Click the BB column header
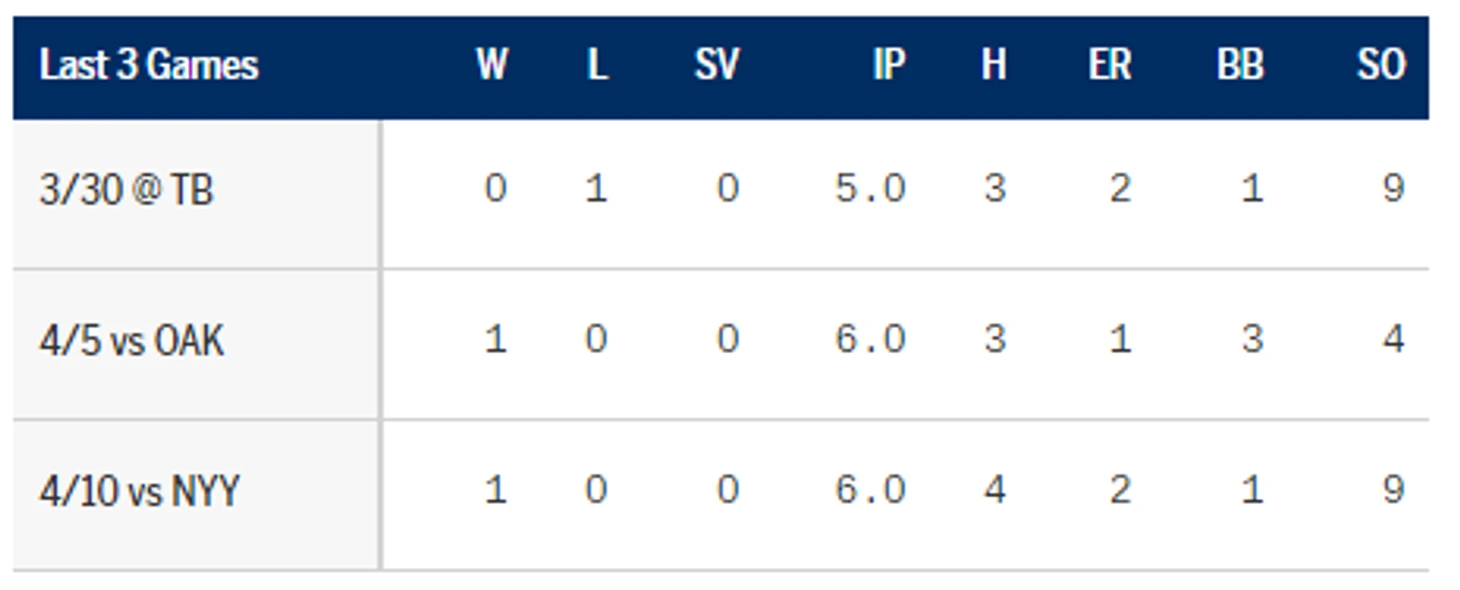Viewport: 1460px width, 590px height. [1240, 65]
